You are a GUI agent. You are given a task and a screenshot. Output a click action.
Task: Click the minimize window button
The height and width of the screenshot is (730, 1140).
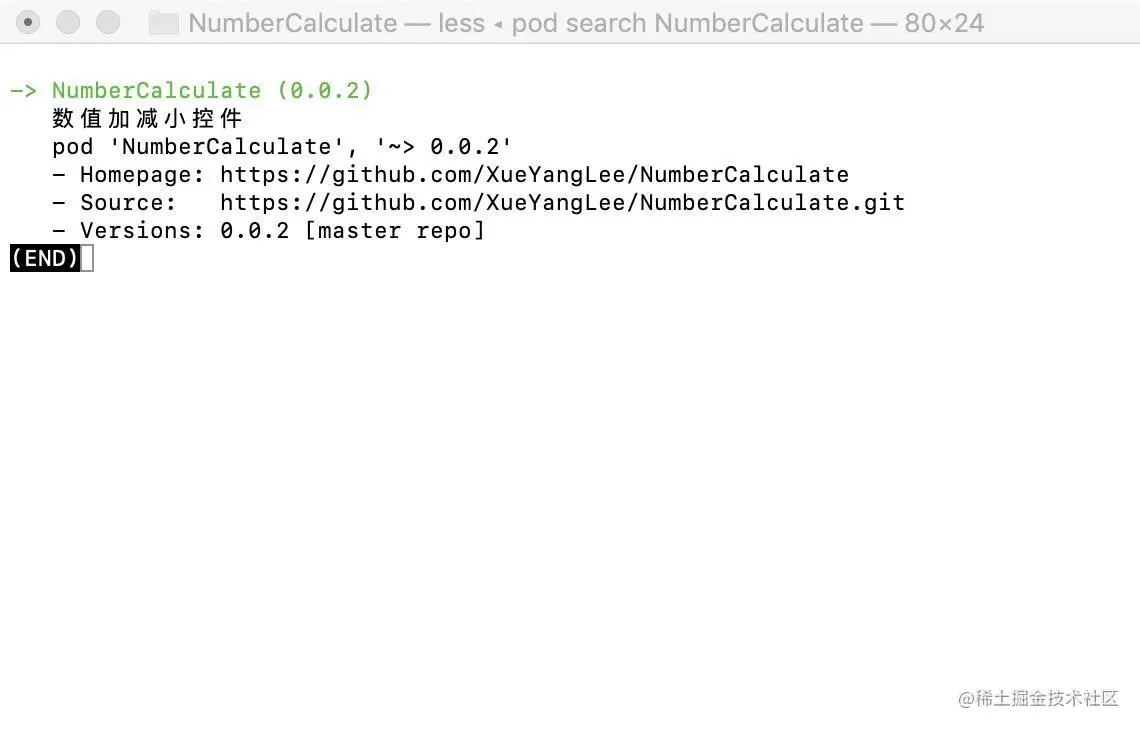(x=68, y=23)
